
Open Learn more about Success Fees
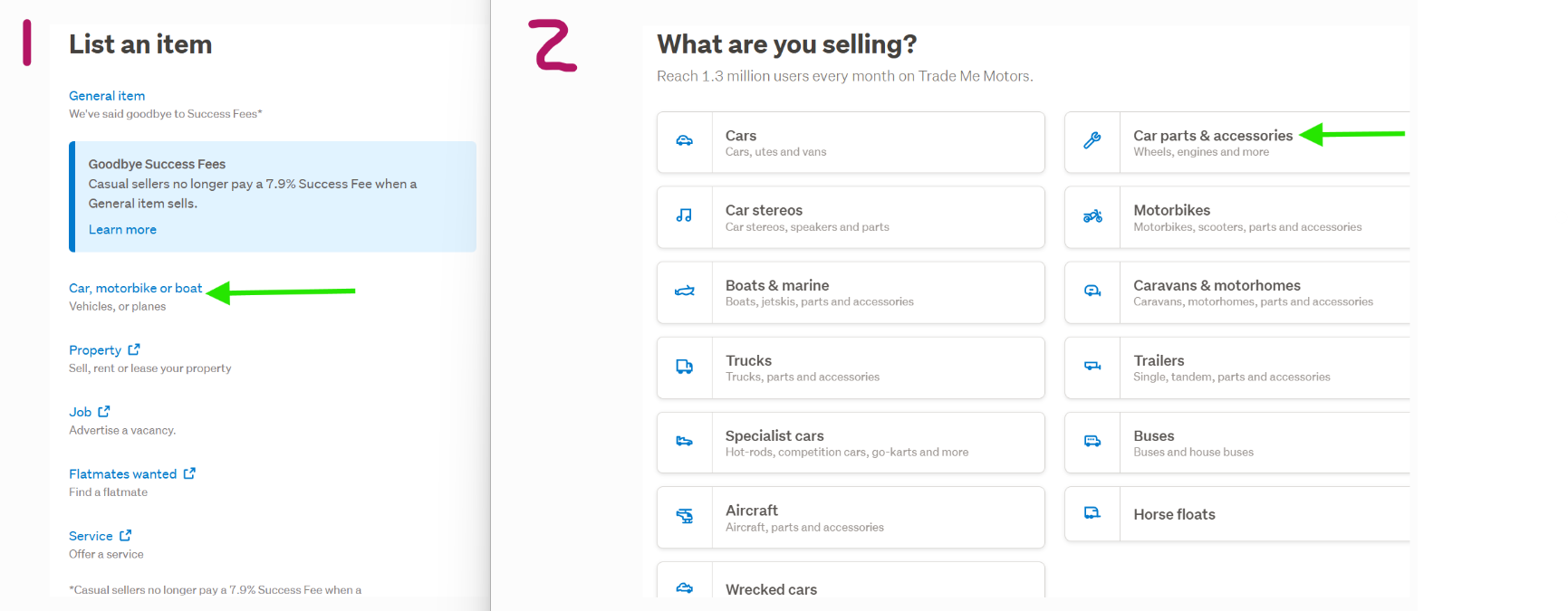pos(122,230)
